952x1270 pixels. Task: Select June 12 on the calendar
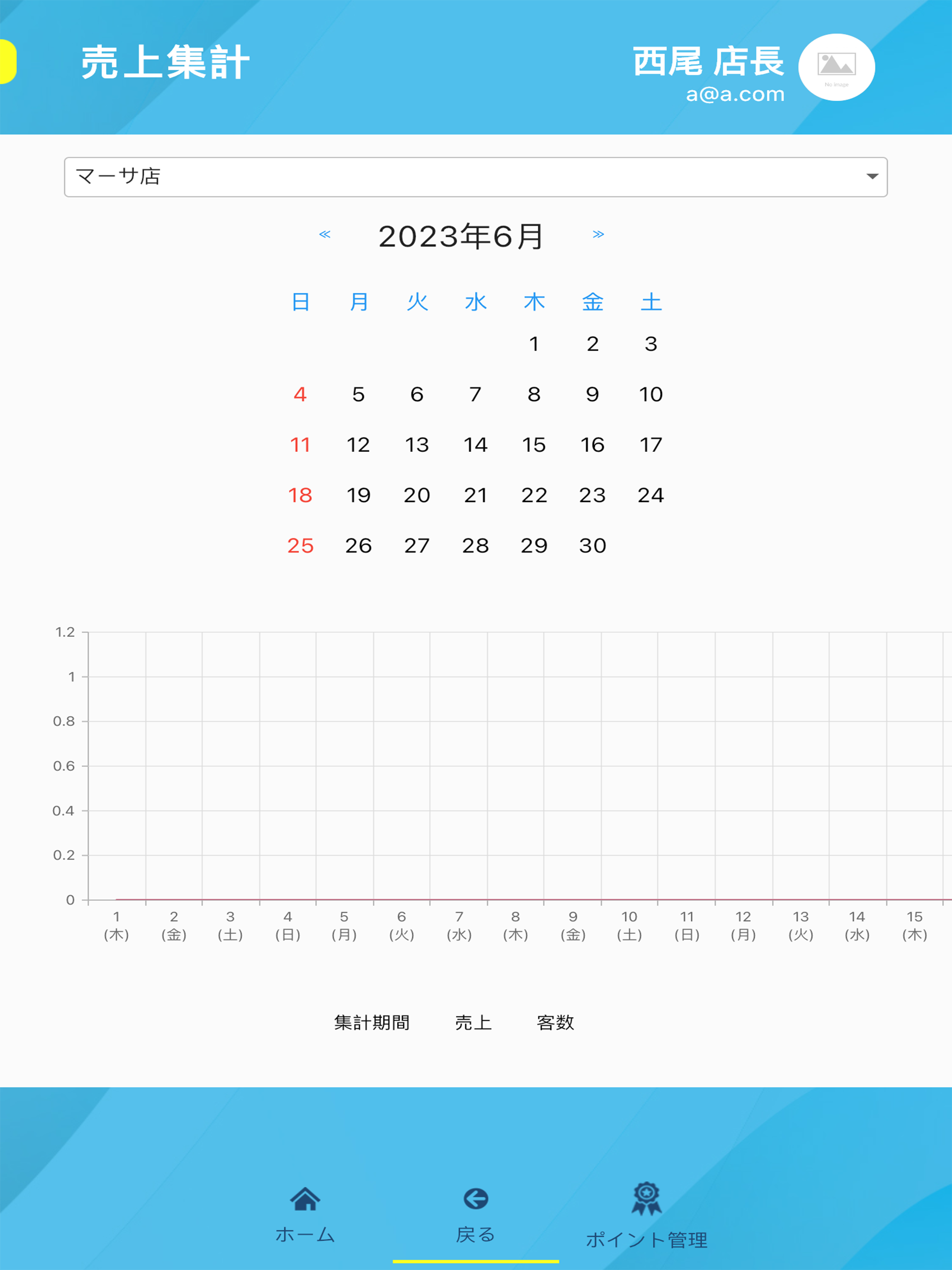(358, 445)
